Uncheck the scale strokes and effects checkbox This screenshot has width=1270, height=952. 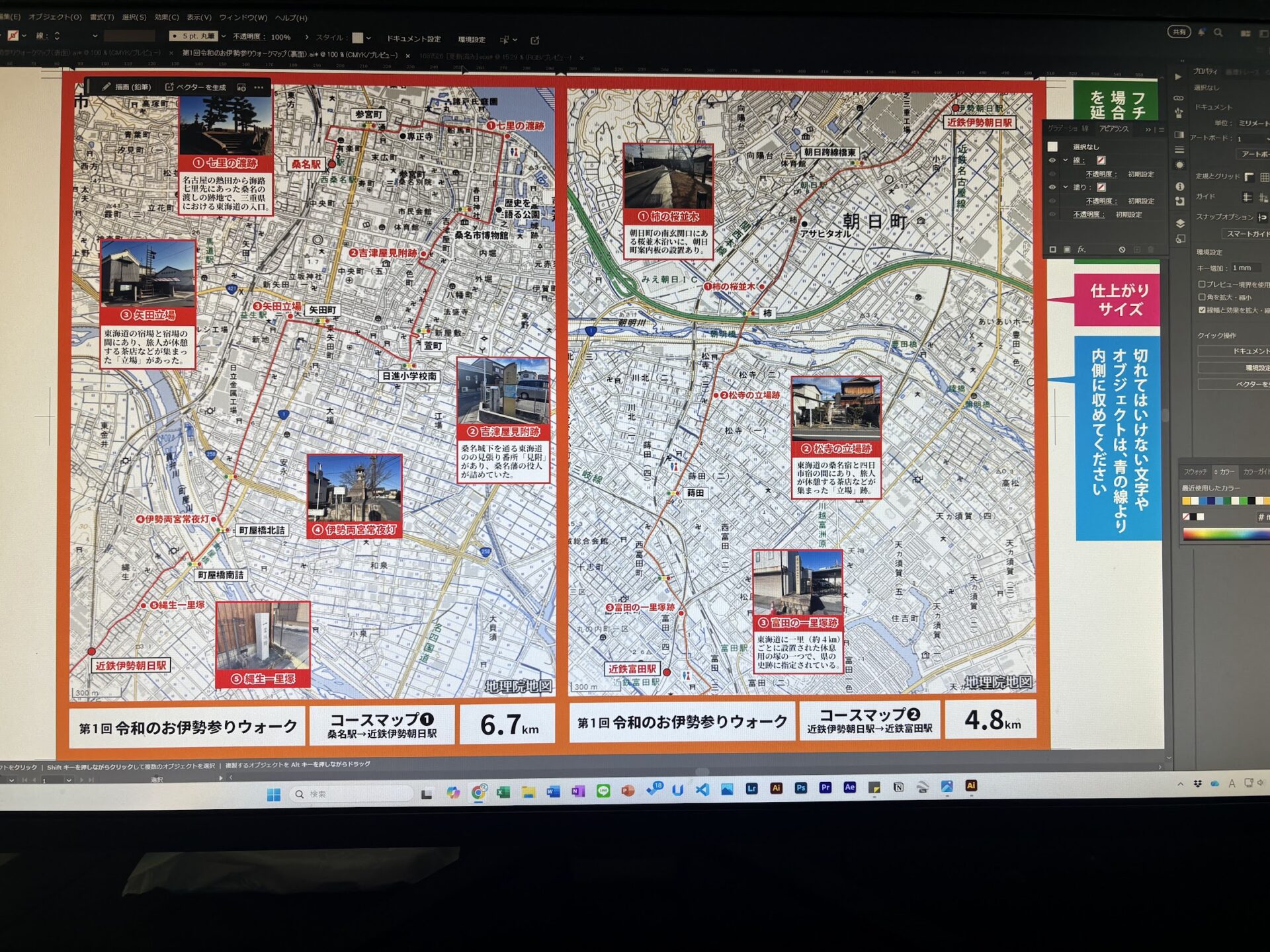[1202, 309]
